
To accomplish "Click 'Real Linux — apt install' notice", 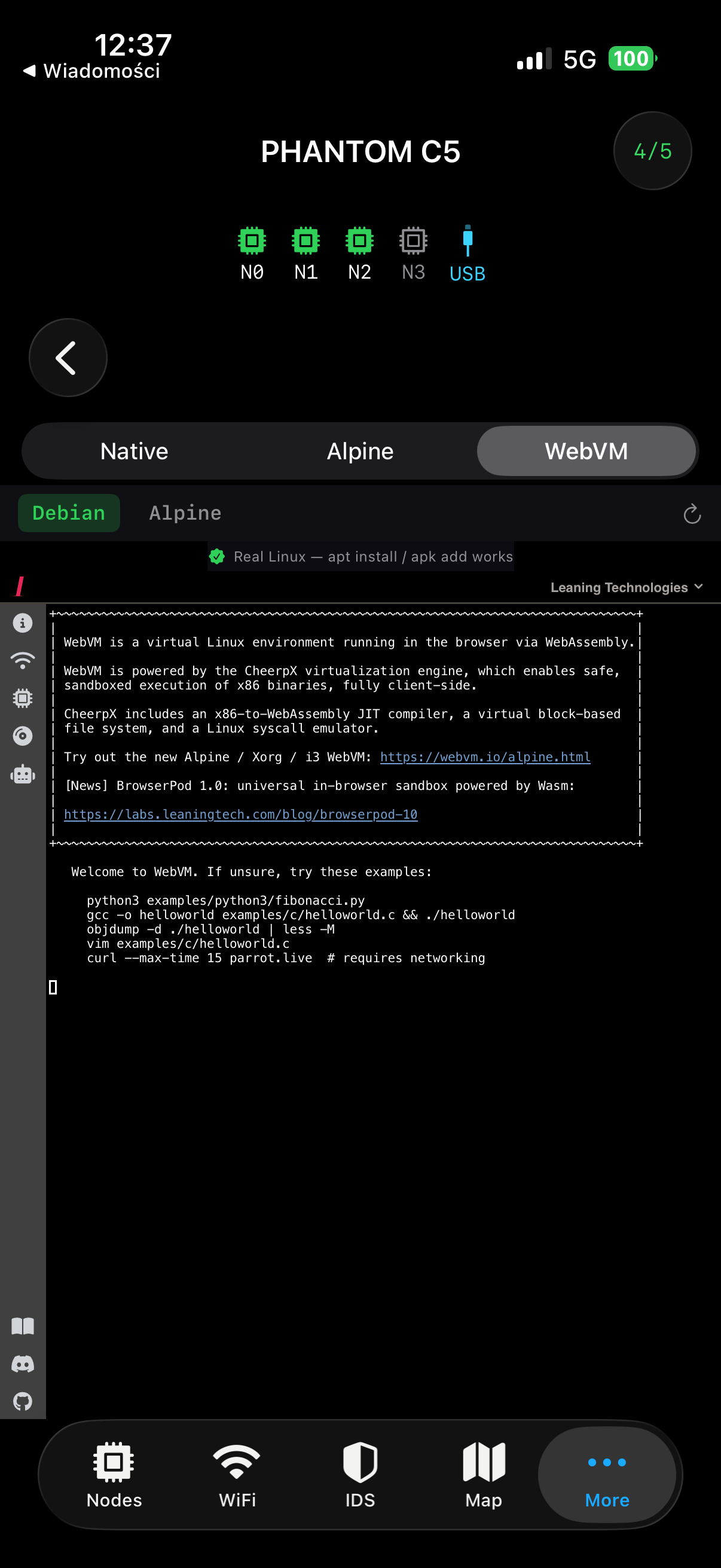I will point(360,556).
